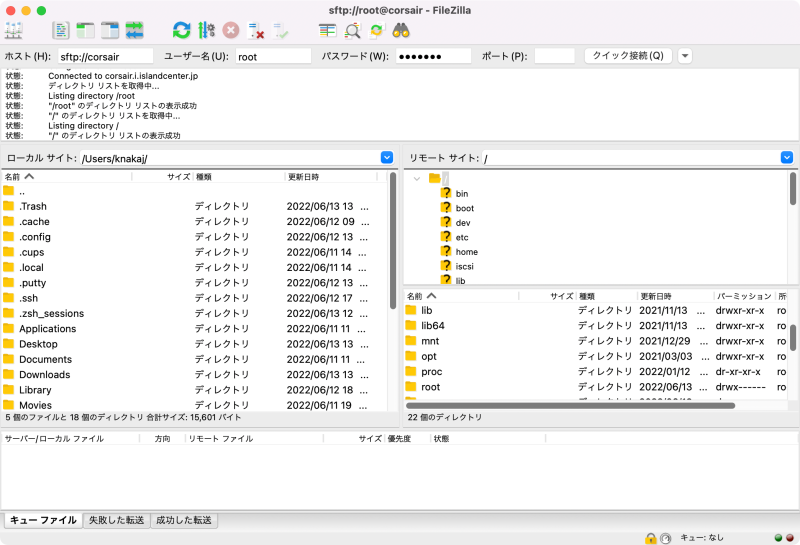Screen dimensions: 800x545
Task: Toggle the message log display icon
Action: click(61, 31)
